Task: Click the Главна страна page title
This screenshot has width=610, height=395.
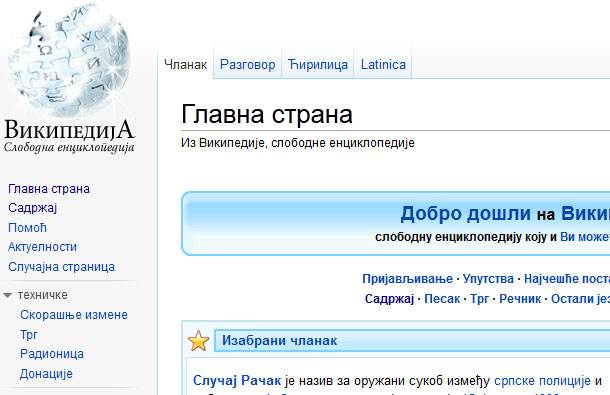Action: coord(267,114)
